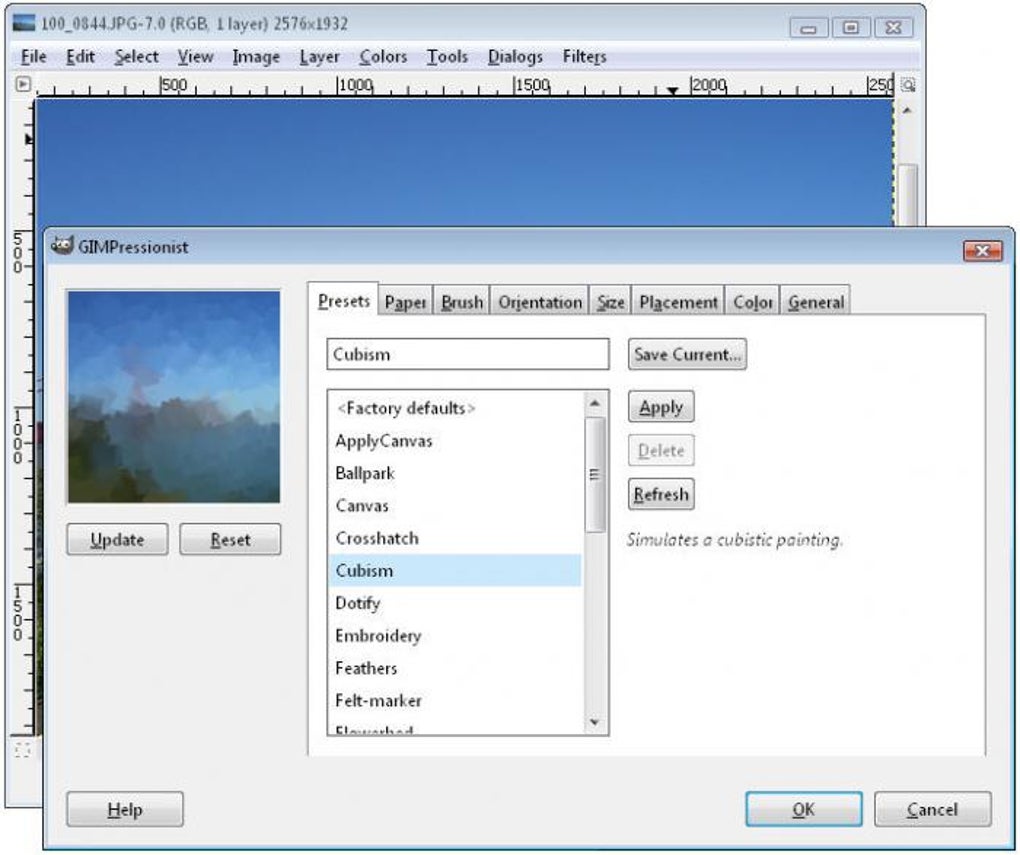Update the preview image
This screenshot has height=855, width=1020.
(x=117, y=539)
